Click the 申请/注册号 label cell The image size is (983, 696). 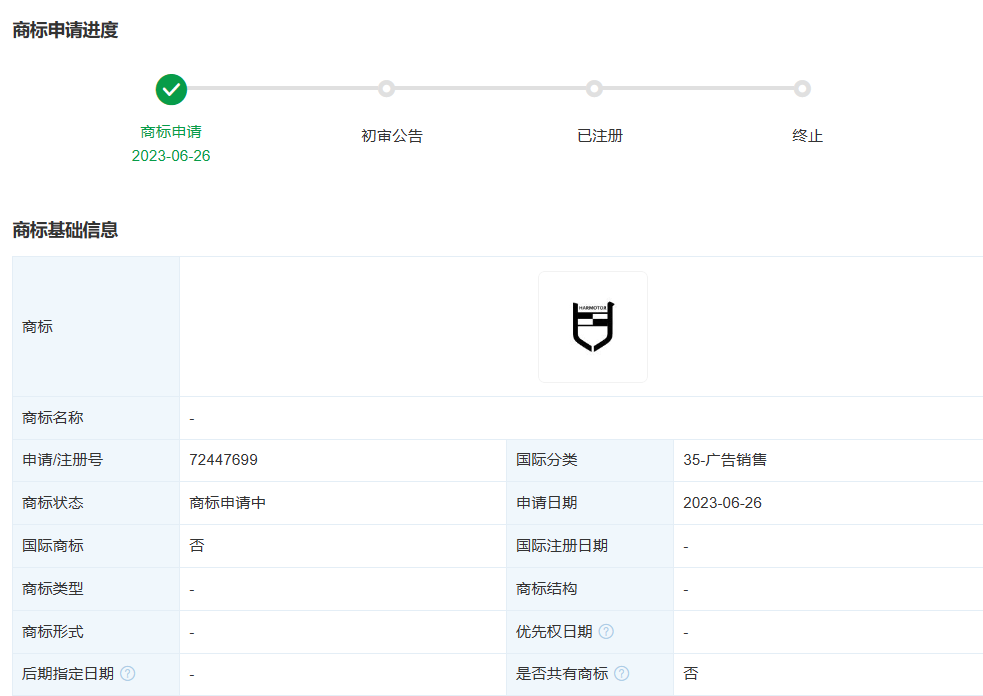(x=96, y=460)
